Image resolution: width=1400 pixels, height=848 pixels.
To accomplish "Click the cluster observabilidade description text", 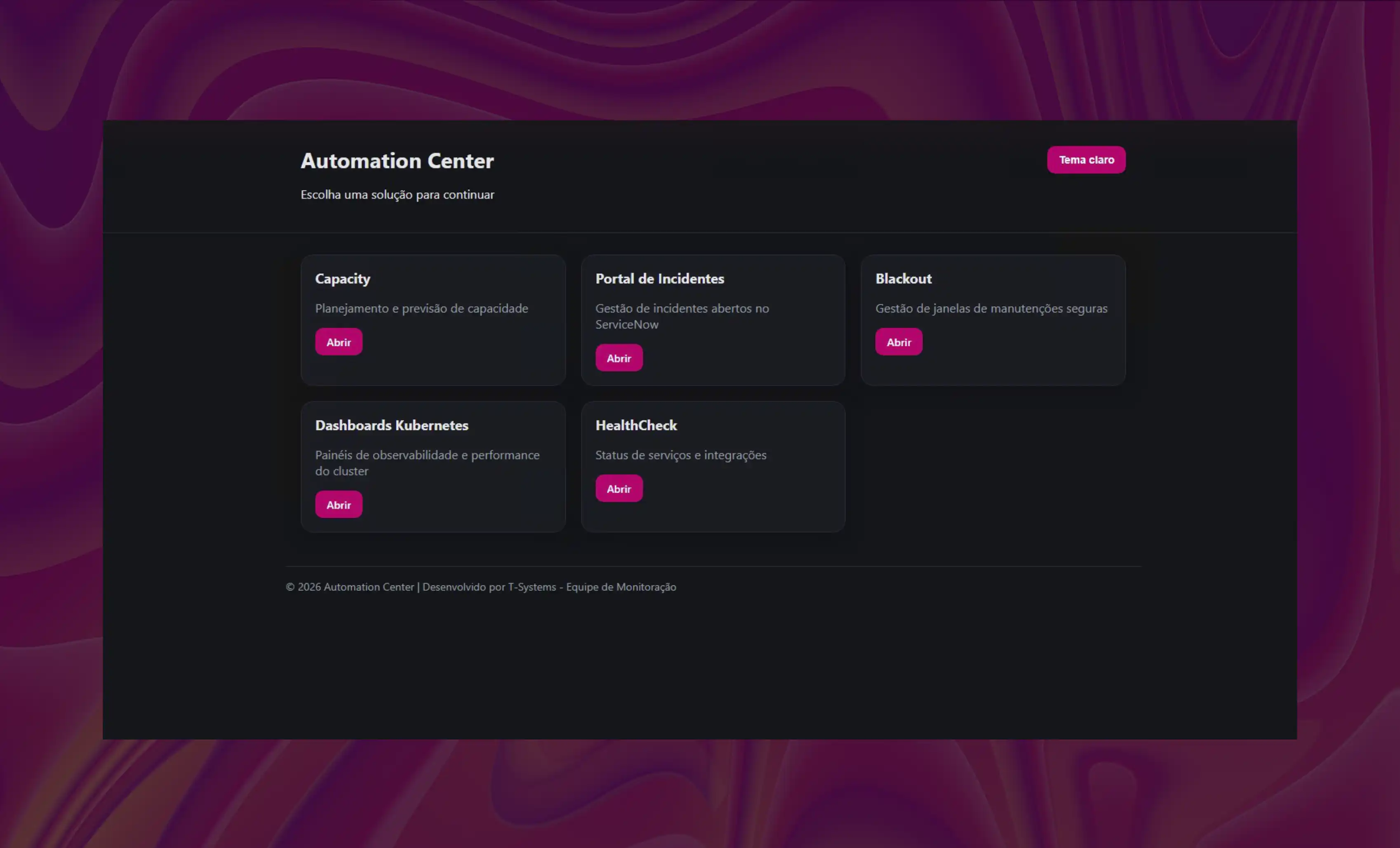I will (x=427, y=462).
